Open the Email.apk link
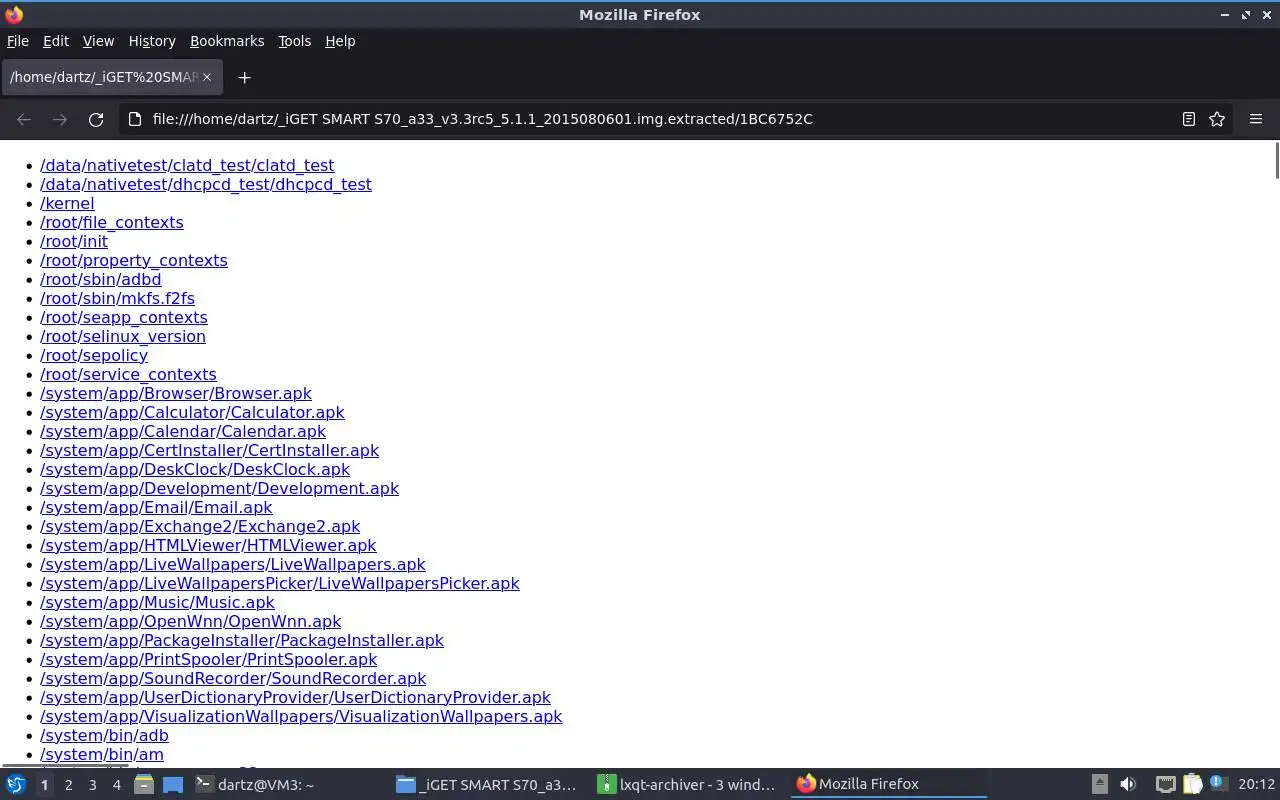The image size is (1280, 800). click(x=156, y=507)
